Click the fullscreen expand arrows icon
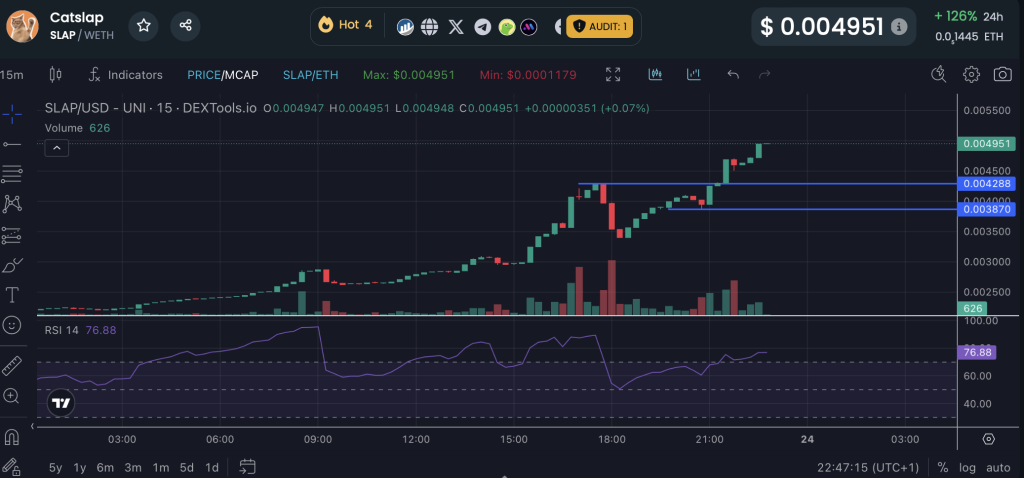 click(x=613, y=74)
